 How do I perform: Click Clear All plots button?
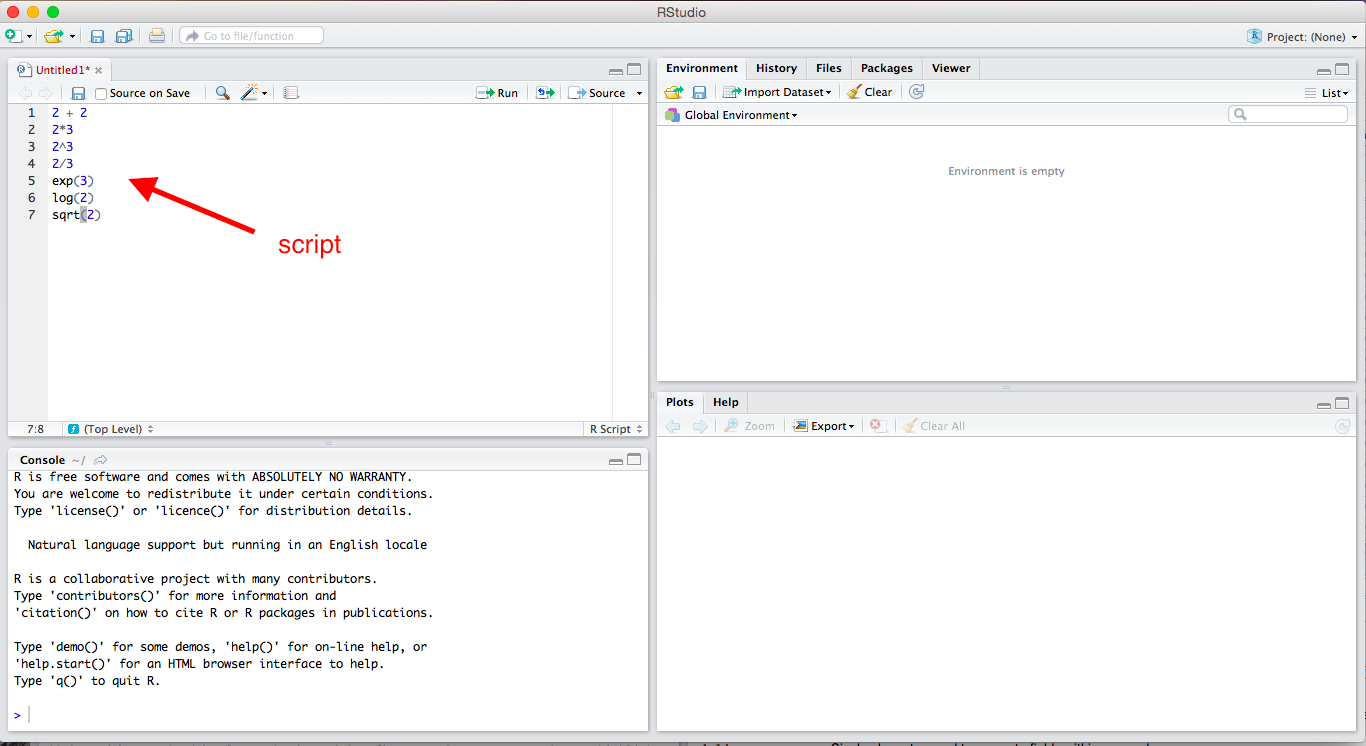[934, 426]
